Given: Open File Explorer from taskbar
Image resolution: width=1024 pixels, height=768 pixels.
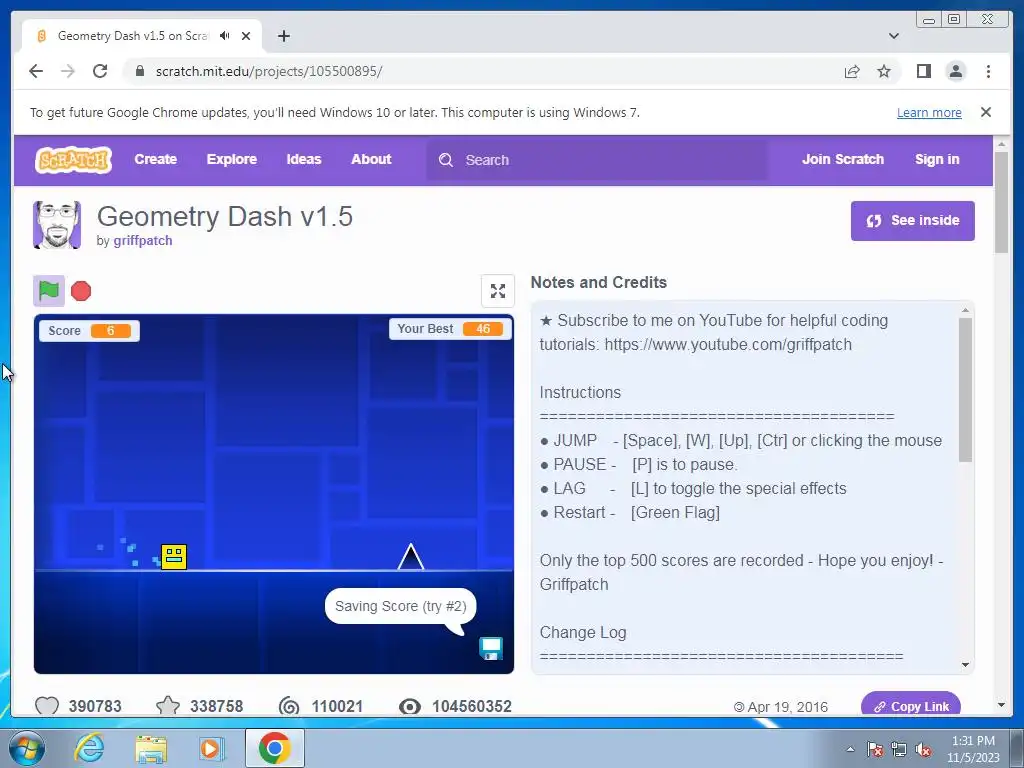Looking at the screenshot, I should coord(151,748).
